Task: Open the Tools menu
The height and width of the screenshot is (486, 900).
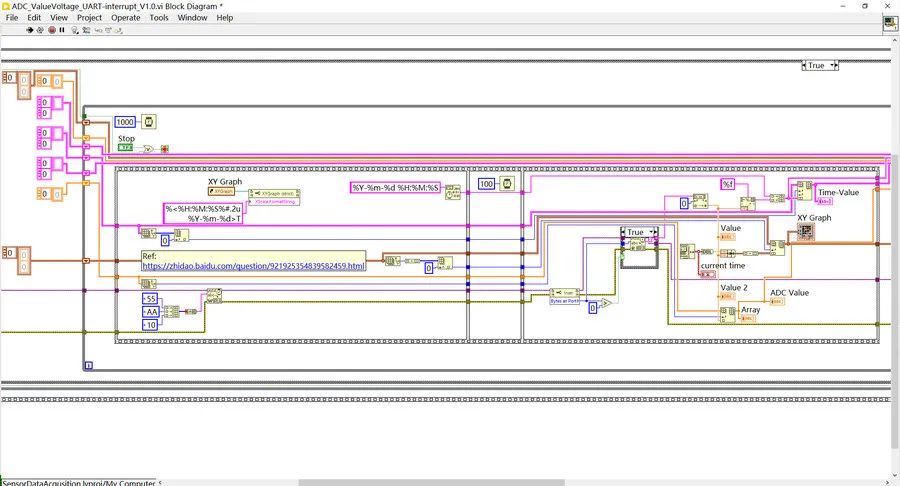Action: point(159,17)
